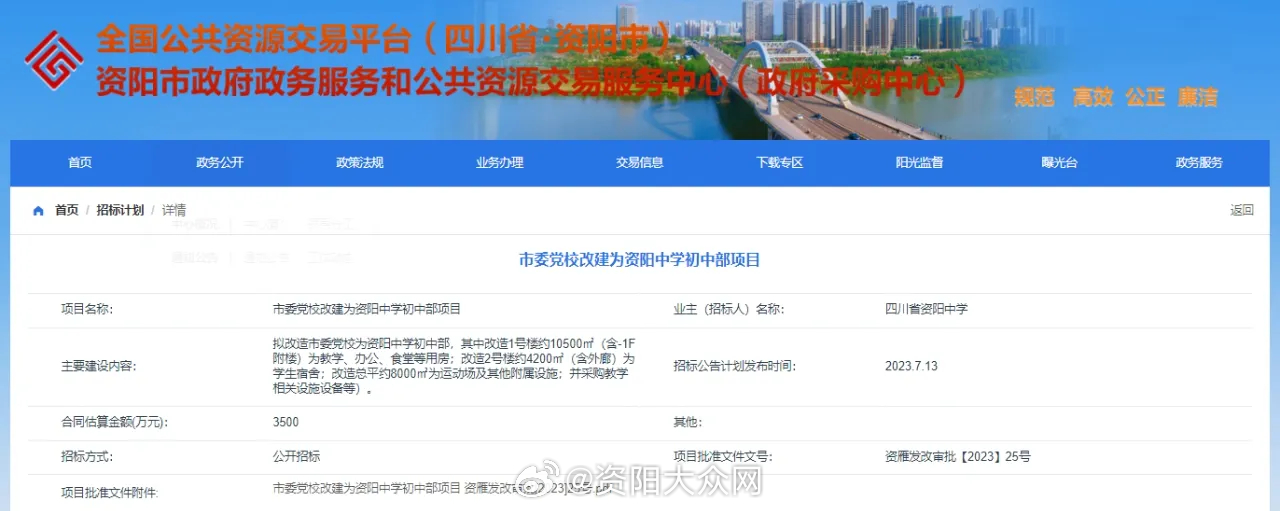Click the slogan 规范 高效 公正 廉洁
Image resolution: width=1280 pixels, height=511 pixels.
[1115, 97]
